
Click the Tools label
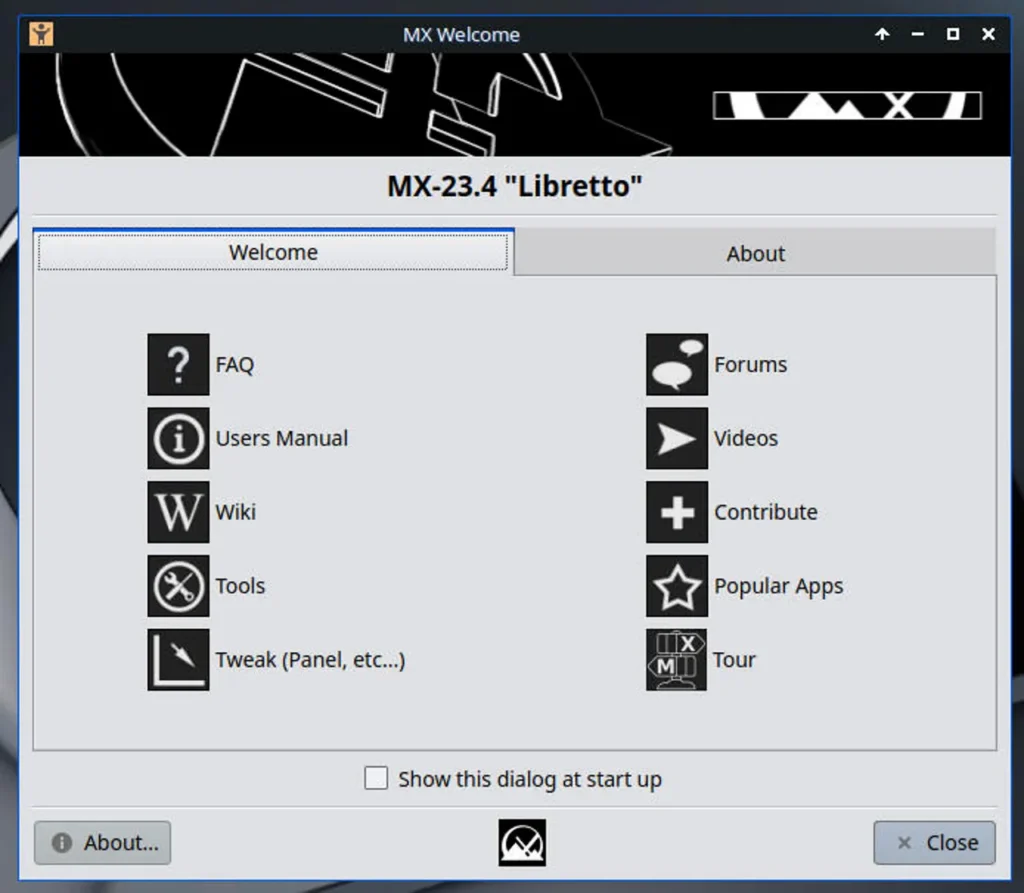(x=240, y=586)
